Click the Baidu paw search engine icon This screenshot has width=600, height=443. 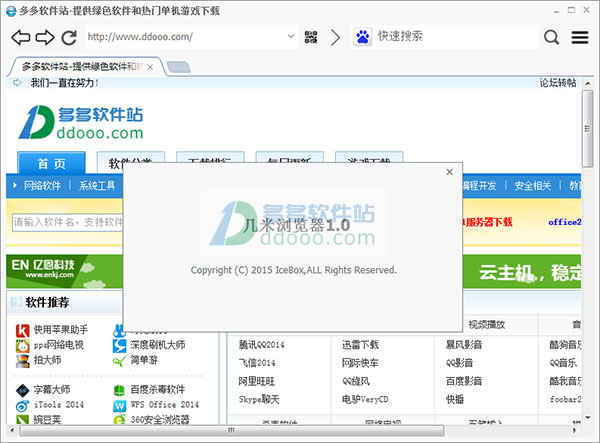coord(362,37)
